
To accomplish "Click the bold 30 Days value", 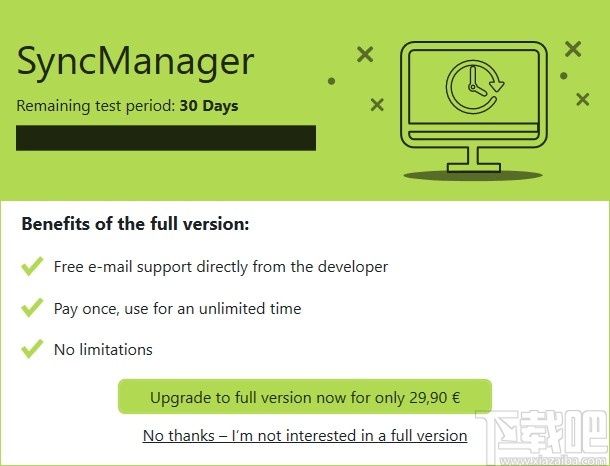I will (209, 105).
